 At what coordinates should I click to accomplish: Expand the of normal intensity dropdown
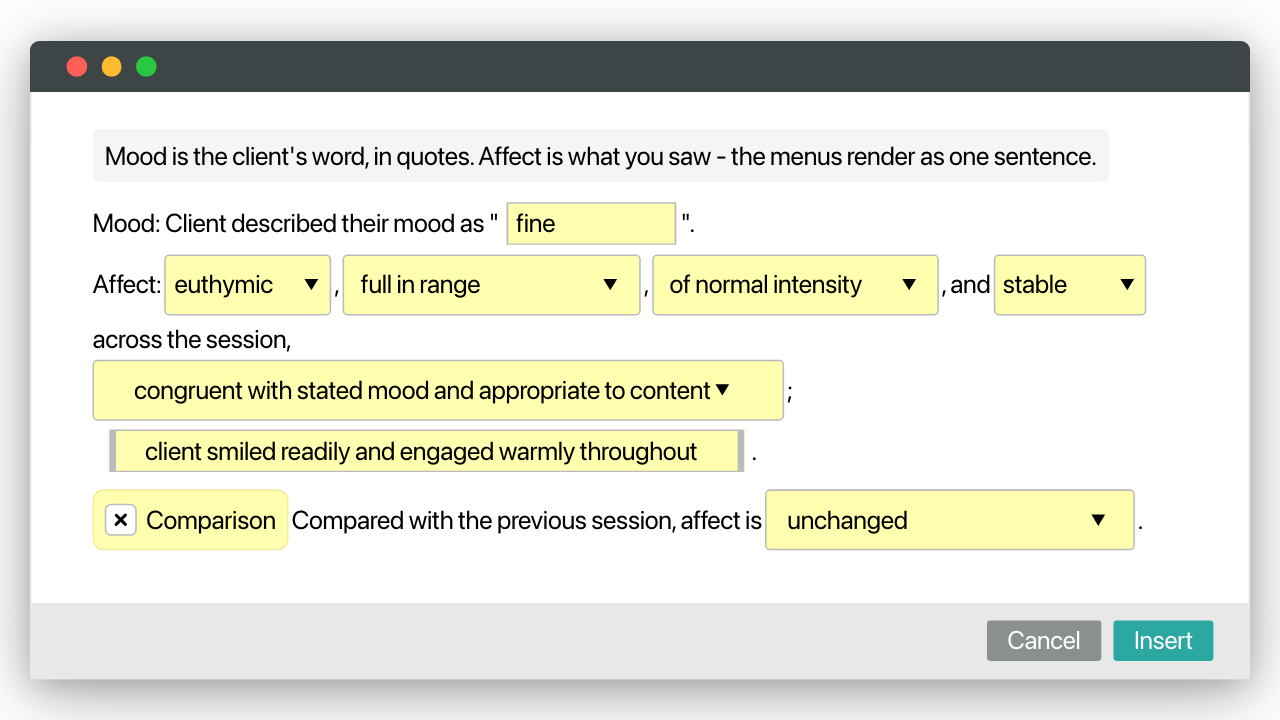coord(795,285)
